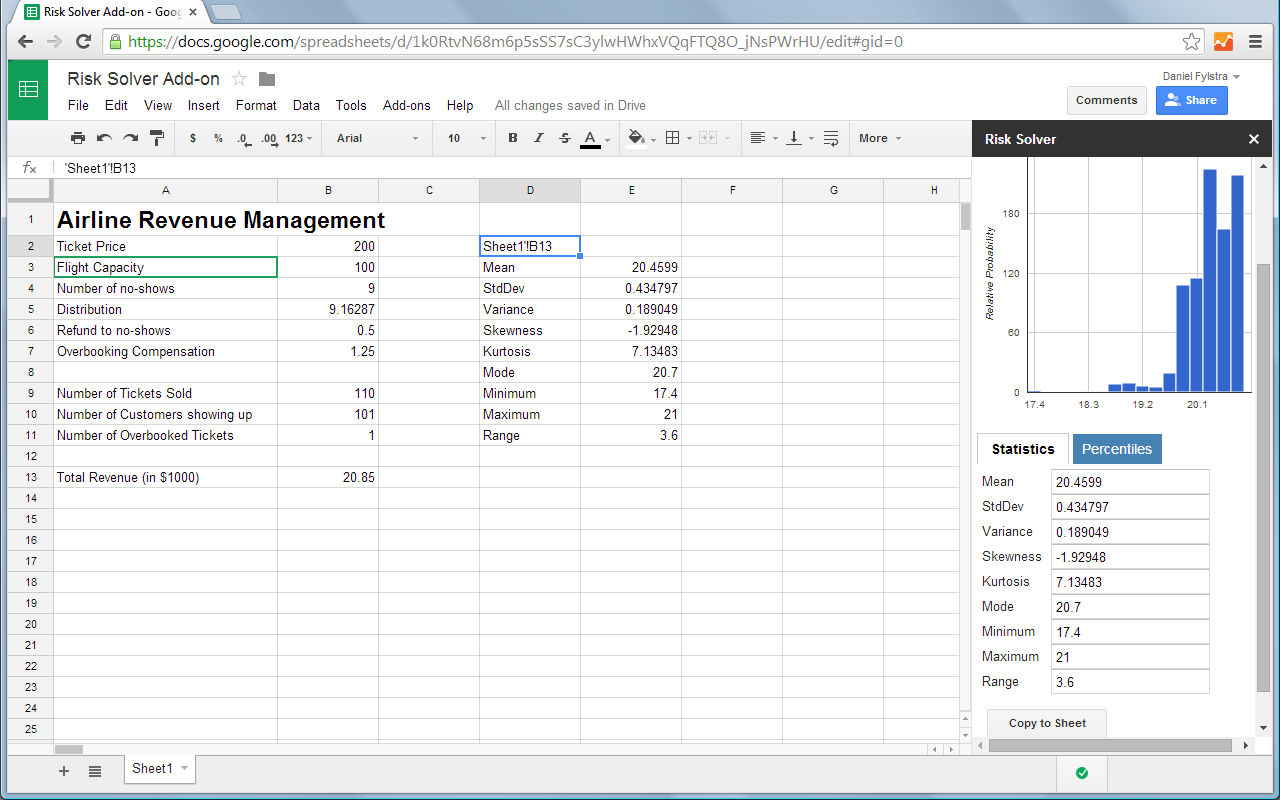Click the blue Share button
Image resolution: width=1280 pixels, height=800 pixels.
1190,100
